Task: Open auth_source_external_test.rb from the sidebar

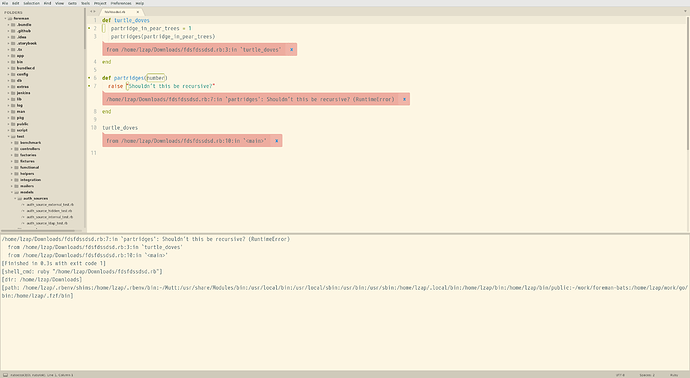Action: click(x=50, y=205)
